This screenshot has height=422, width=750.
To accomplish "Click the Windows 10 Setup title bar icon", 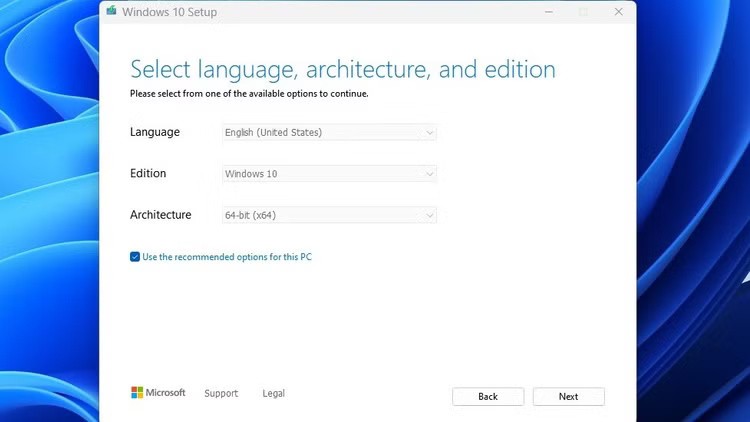I will pos(111,12).
